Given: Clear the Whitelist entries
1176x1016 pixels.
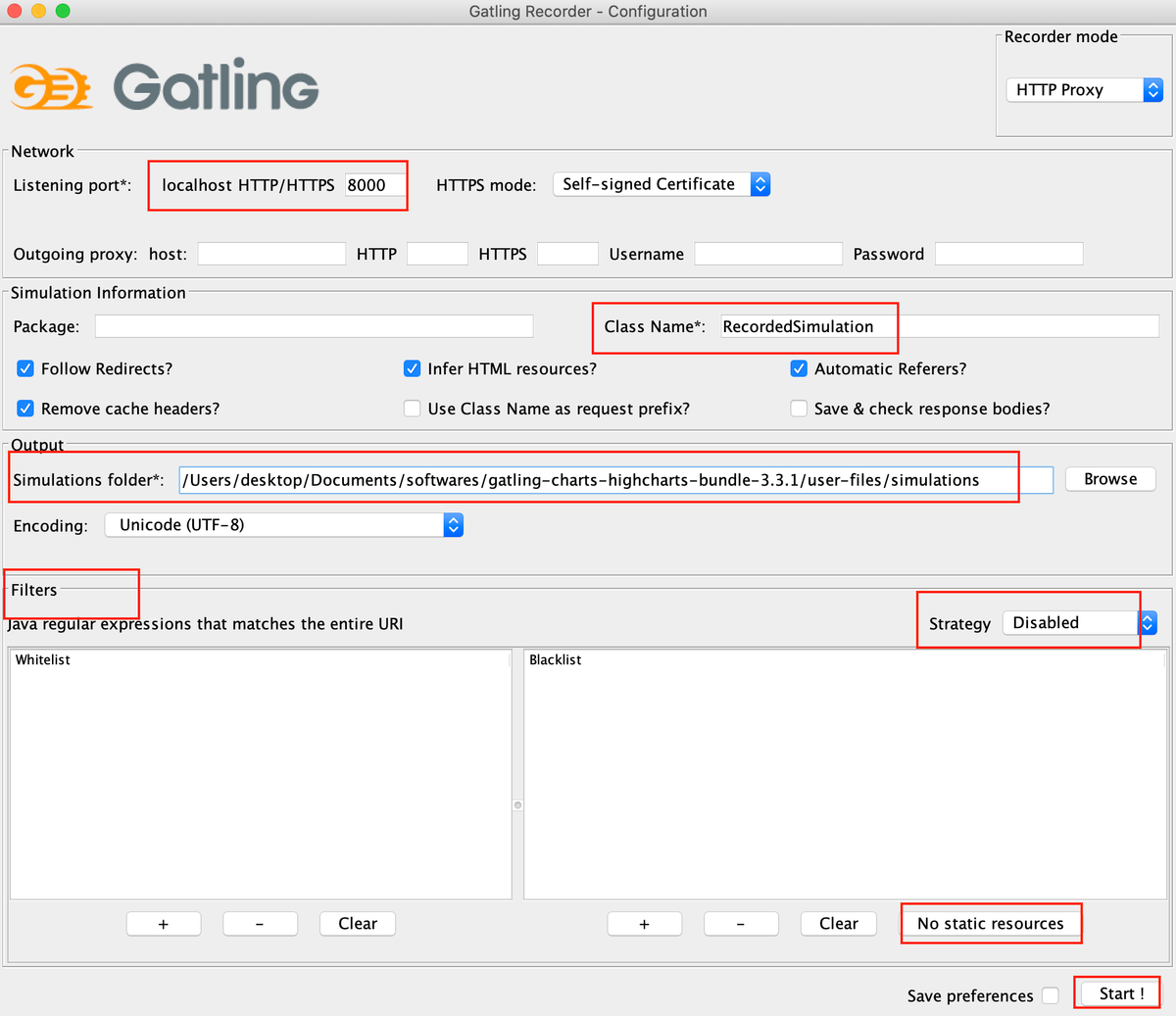Looking at the screenshot, I should 358,924.
